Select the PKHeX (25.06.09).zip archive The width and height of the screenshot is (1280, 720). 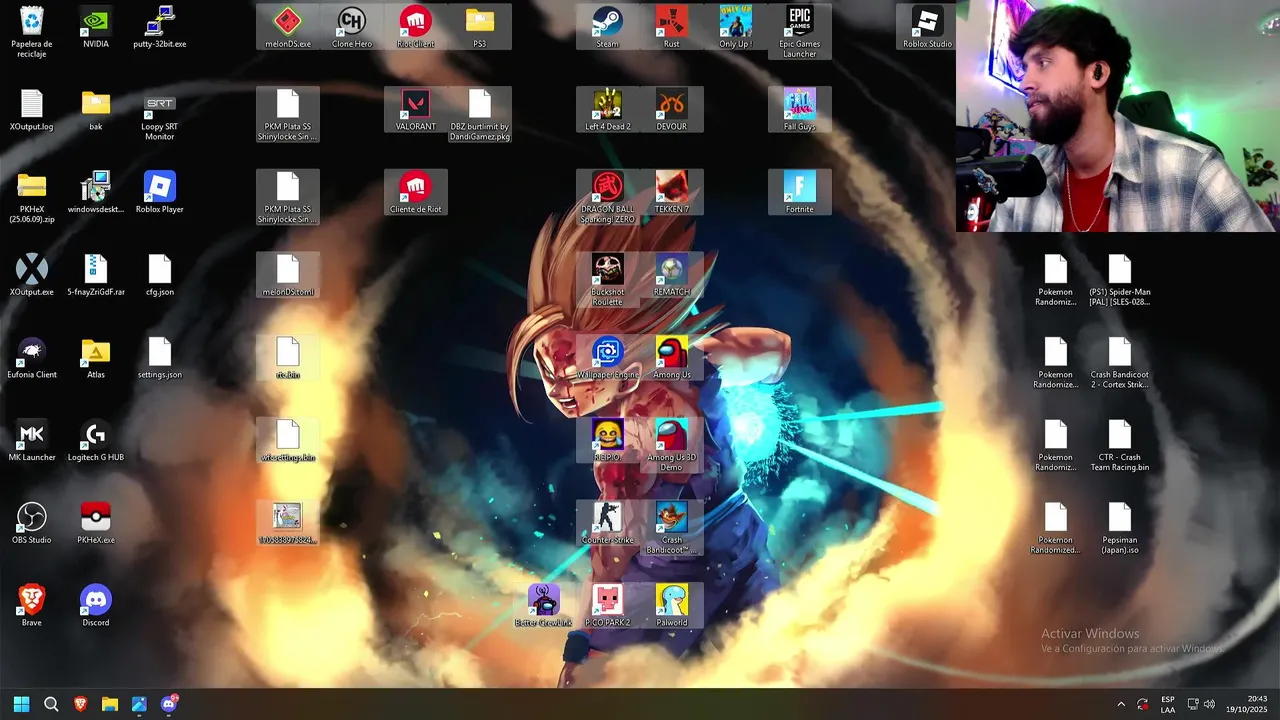tap(32, 197)
